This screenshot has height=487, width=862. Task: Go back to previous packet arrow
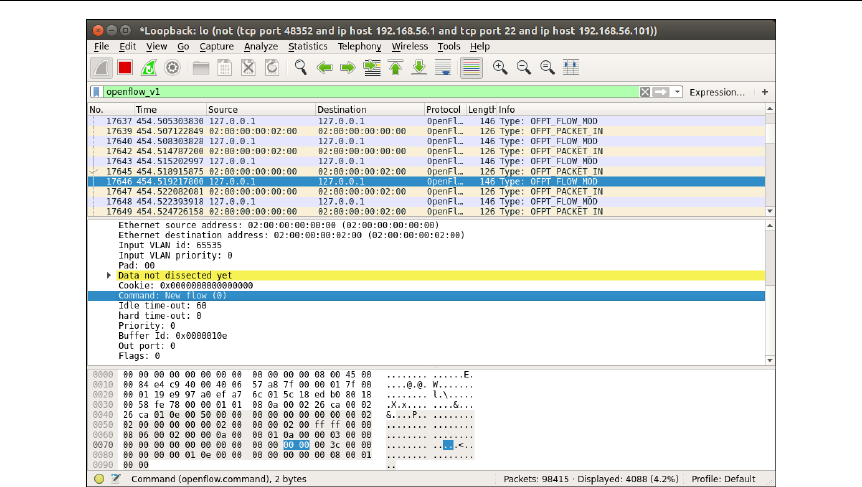point(324,67)
